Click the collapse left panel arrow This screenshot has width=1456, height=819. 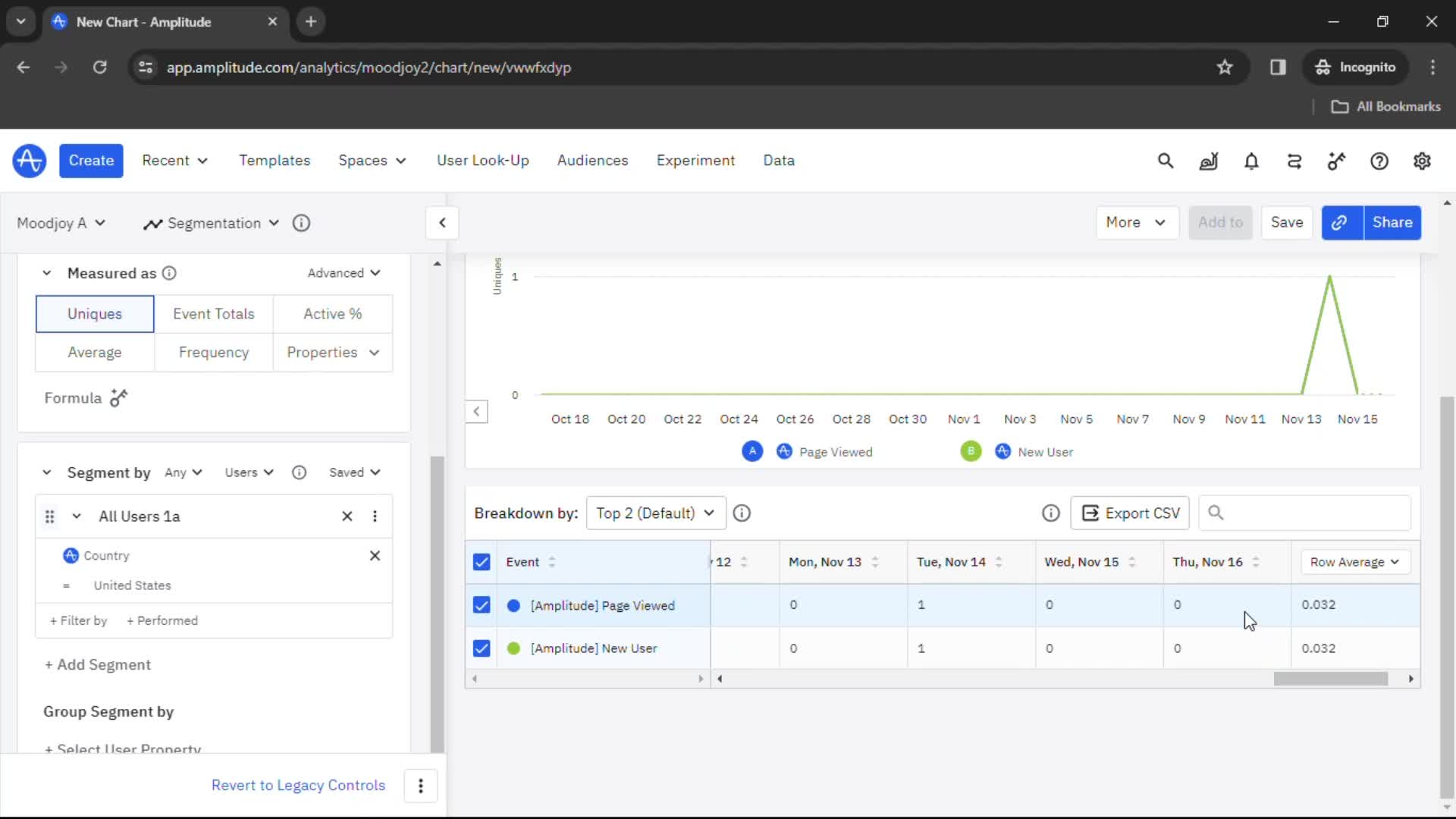(x=443, y=222)
